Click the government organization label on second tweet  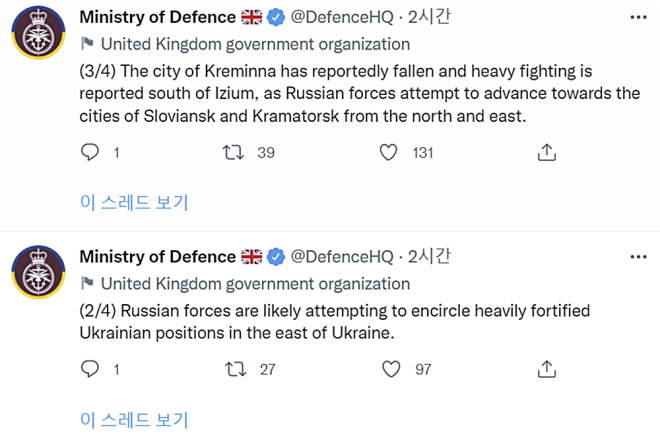point(255,283)
